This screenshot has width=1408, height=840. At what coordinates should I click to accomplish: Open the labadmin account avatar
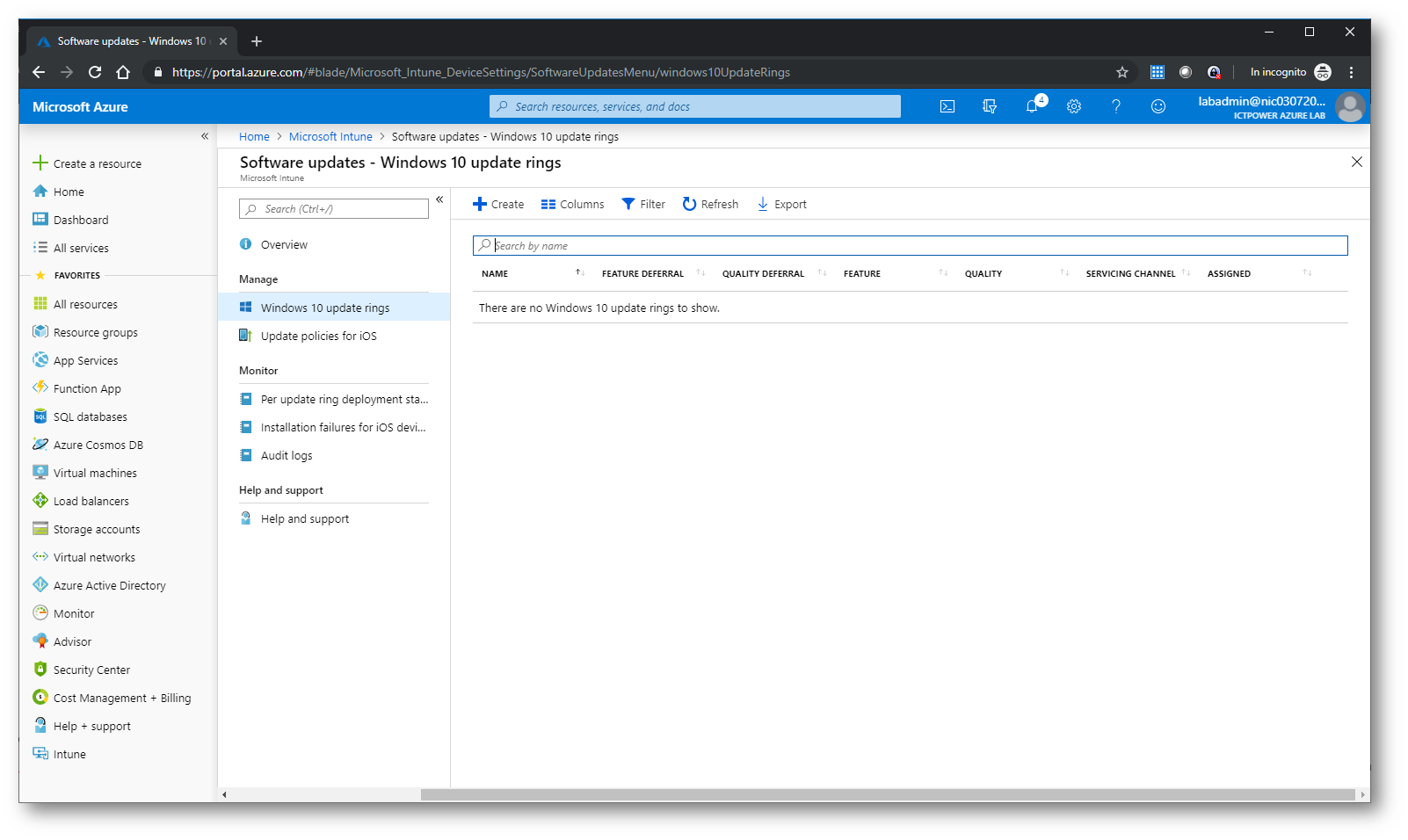pos(1349,106)
